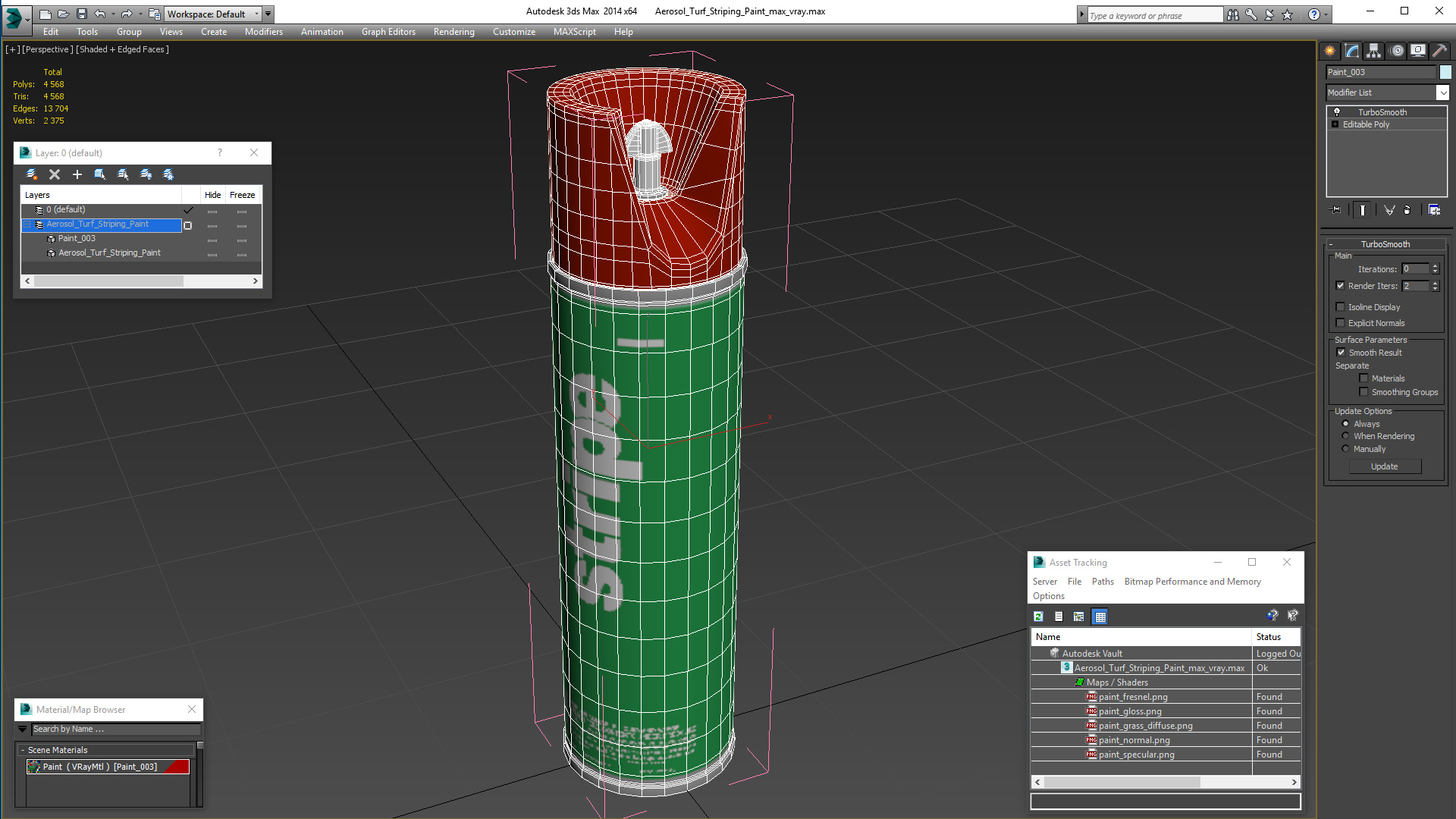Viewport: 1456px width, 819px height.
Task: Click Configure Modifier Sets icon
Action: click(x=1435, y=210)
